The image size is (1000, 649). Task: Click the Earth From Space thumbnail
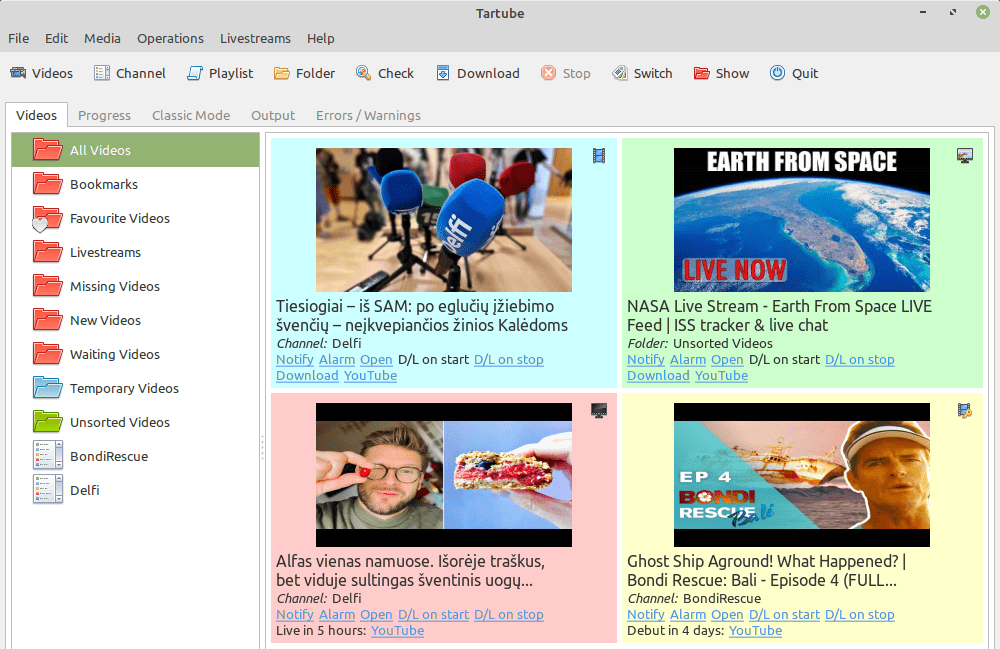[x=801, y=220]
